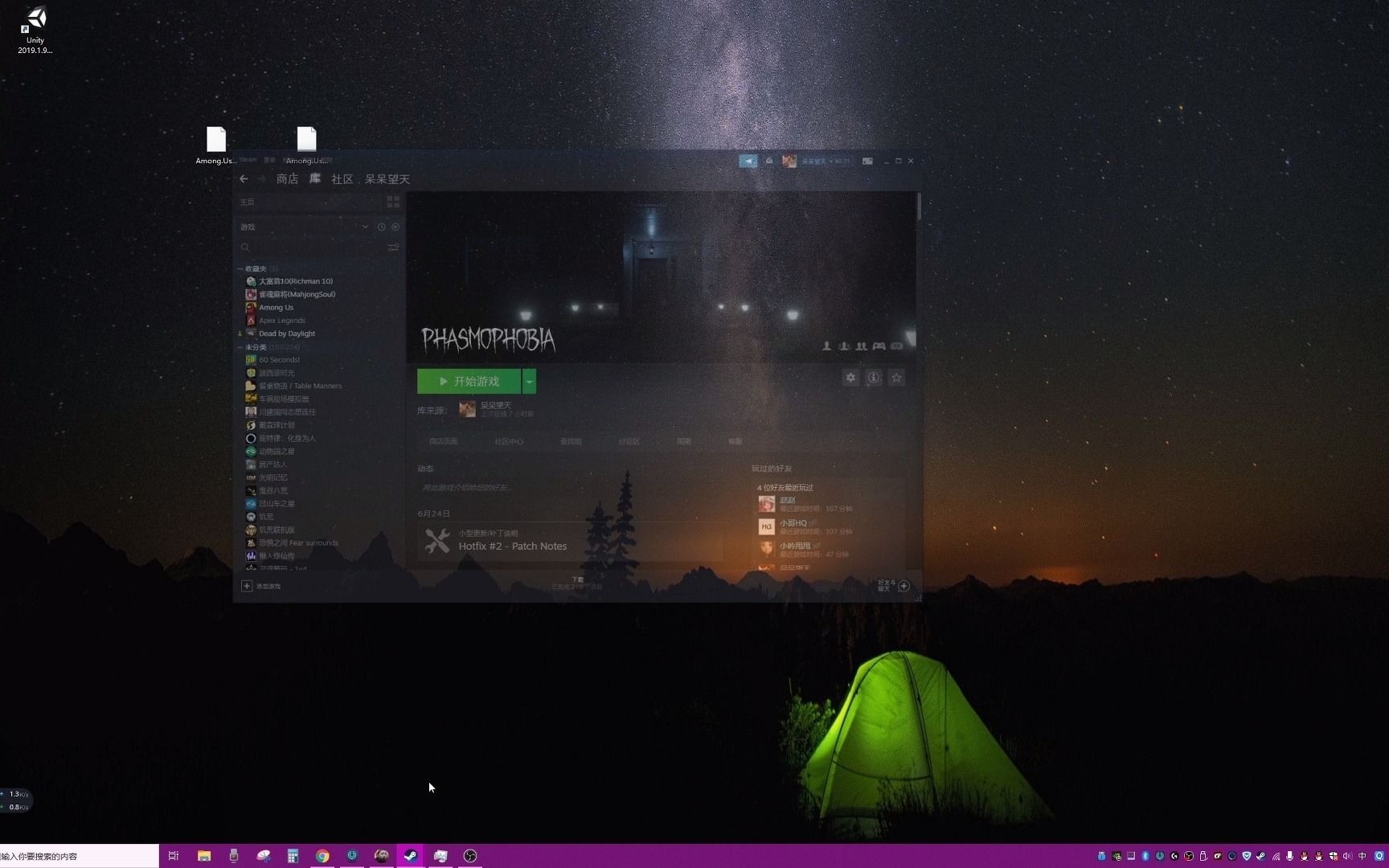
Task: Open the downloads status at bottom
Action: (577, 583)
